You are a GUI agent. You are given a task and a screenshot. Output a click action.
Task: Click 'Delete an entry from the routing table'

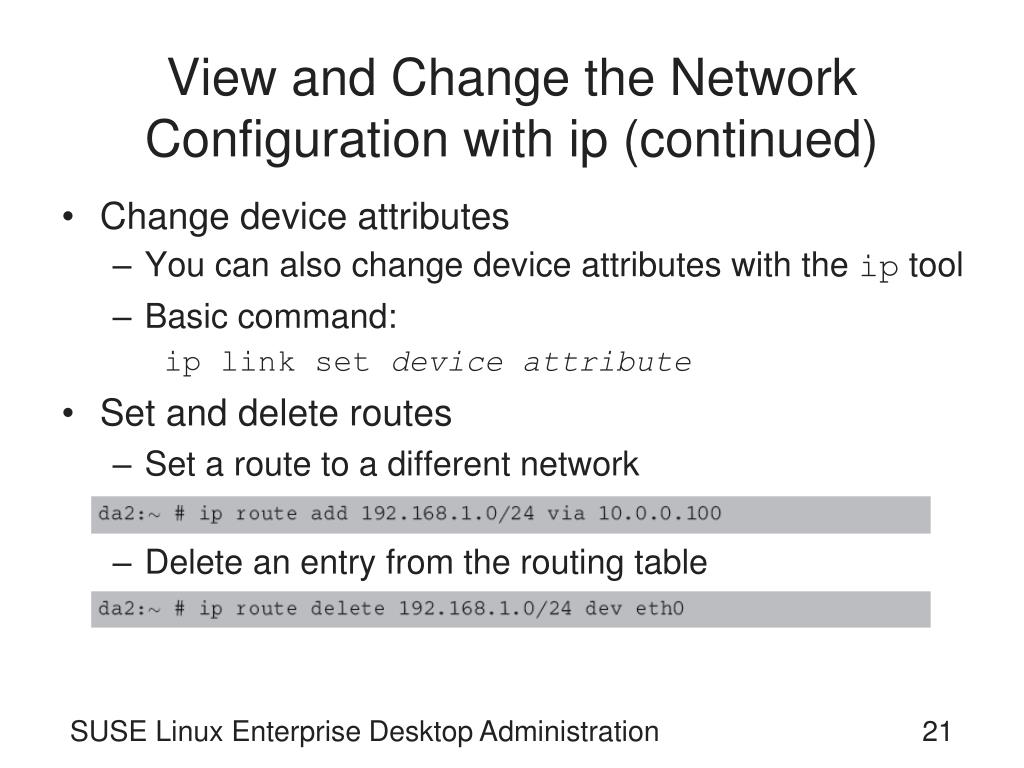click(426, 562)
